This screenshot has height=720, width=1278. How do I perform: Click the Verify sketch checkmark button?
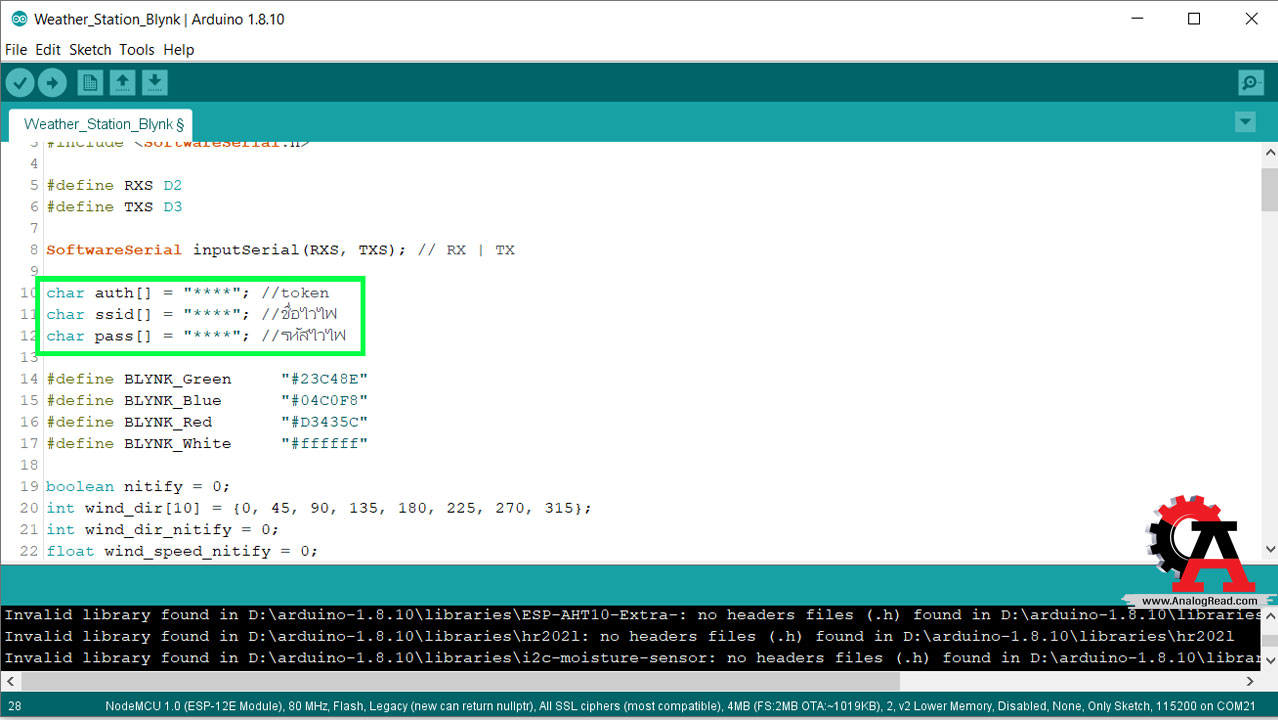(20, 82)
